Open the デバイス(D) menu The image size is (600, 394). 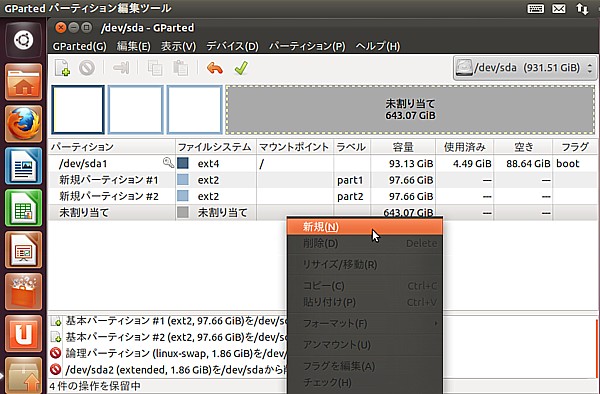coord(232,46)
